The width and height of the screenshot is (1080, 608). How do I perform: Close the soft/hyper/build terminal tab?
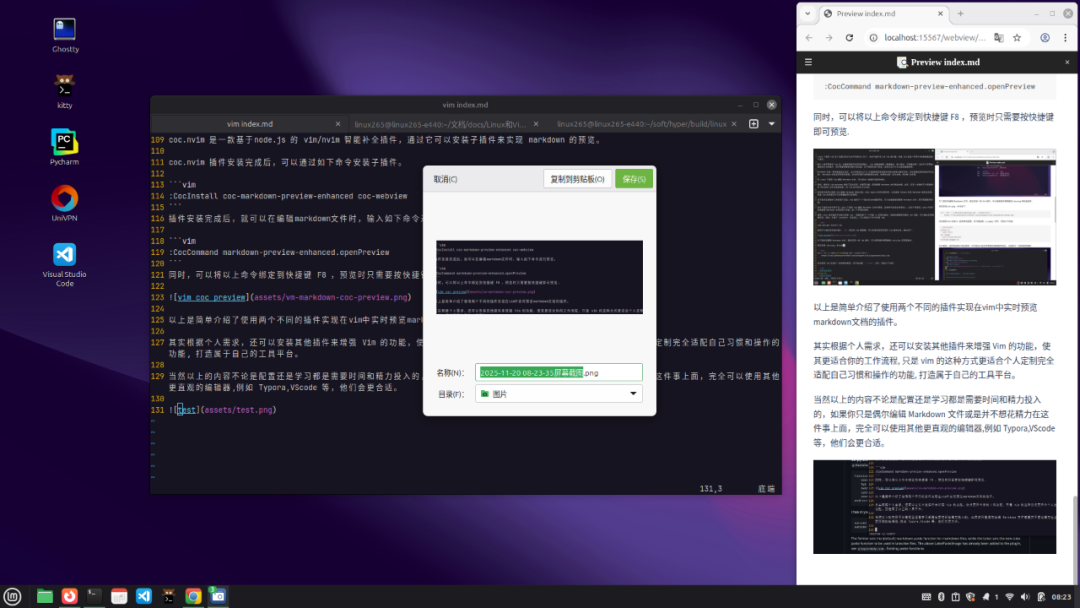pyautogui.click(x=734, y=124)
